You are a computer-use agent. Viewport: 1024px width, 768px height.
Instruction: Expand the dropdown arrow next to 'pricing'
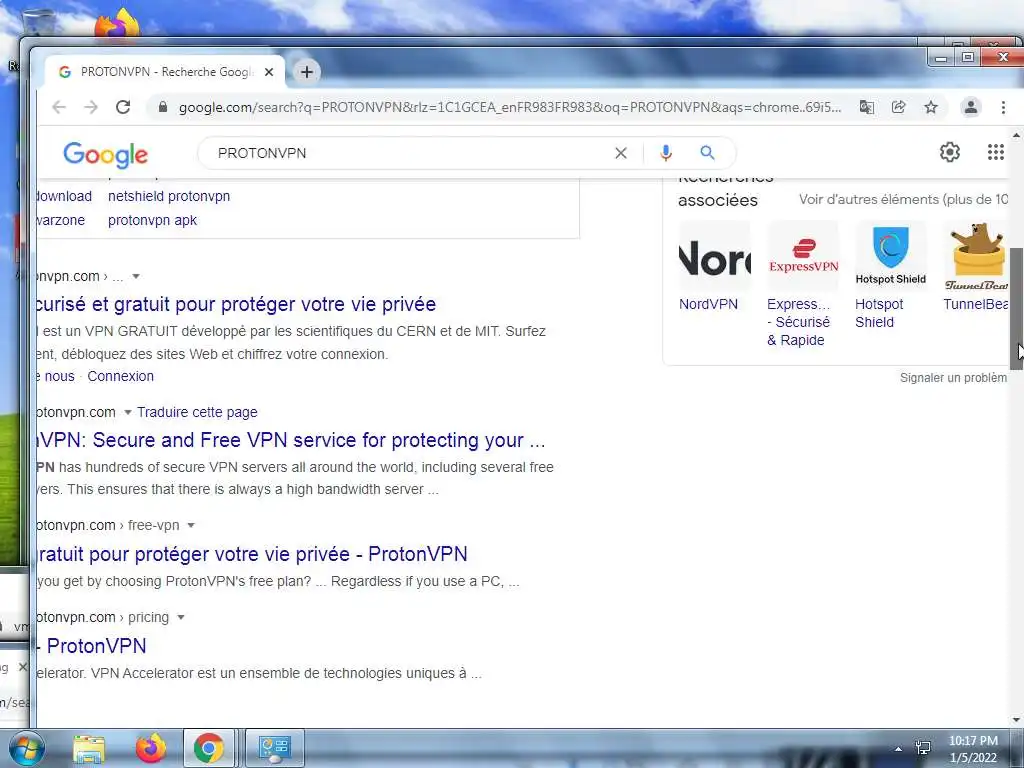181,617
